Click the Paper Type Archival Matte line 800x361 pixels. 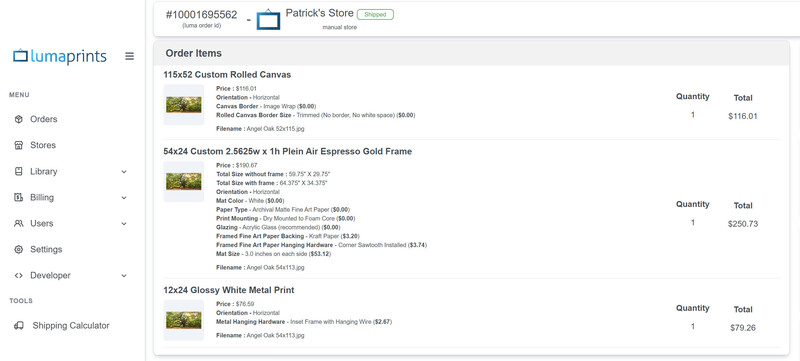[x=283, y=210]
